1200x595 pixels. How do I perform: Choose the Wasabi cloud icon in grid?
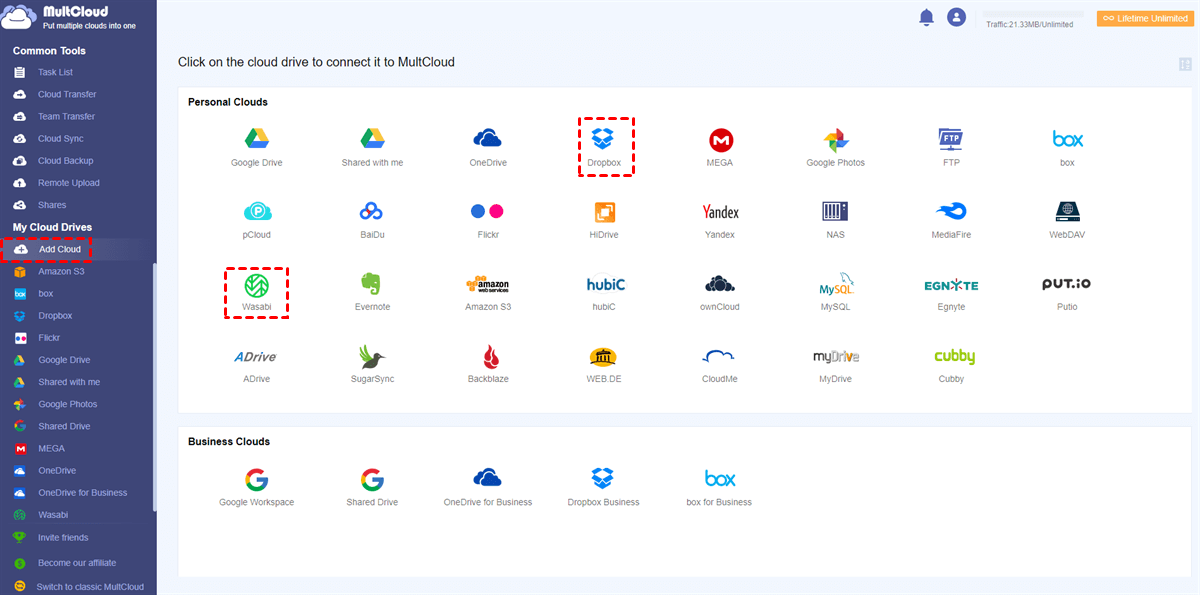coord(257,292)
